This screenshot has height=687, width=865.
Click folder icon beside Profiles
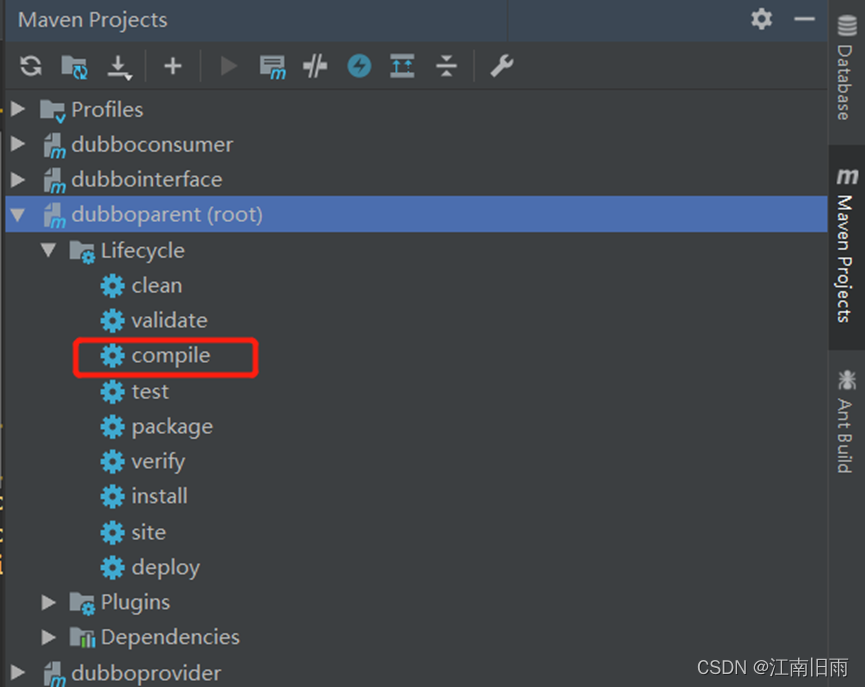pyautogui.click(x=53, y=111)
